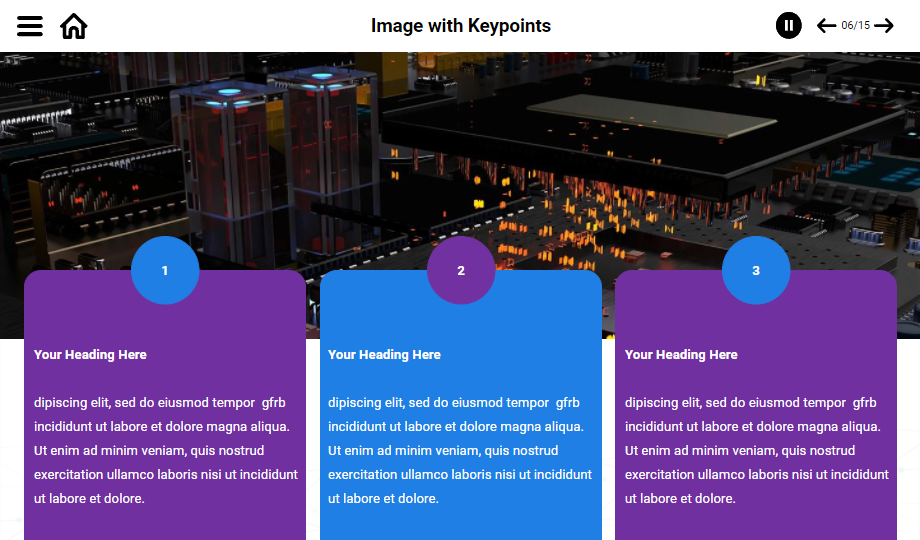Advance to the next slide

click(x=884, y=26)
